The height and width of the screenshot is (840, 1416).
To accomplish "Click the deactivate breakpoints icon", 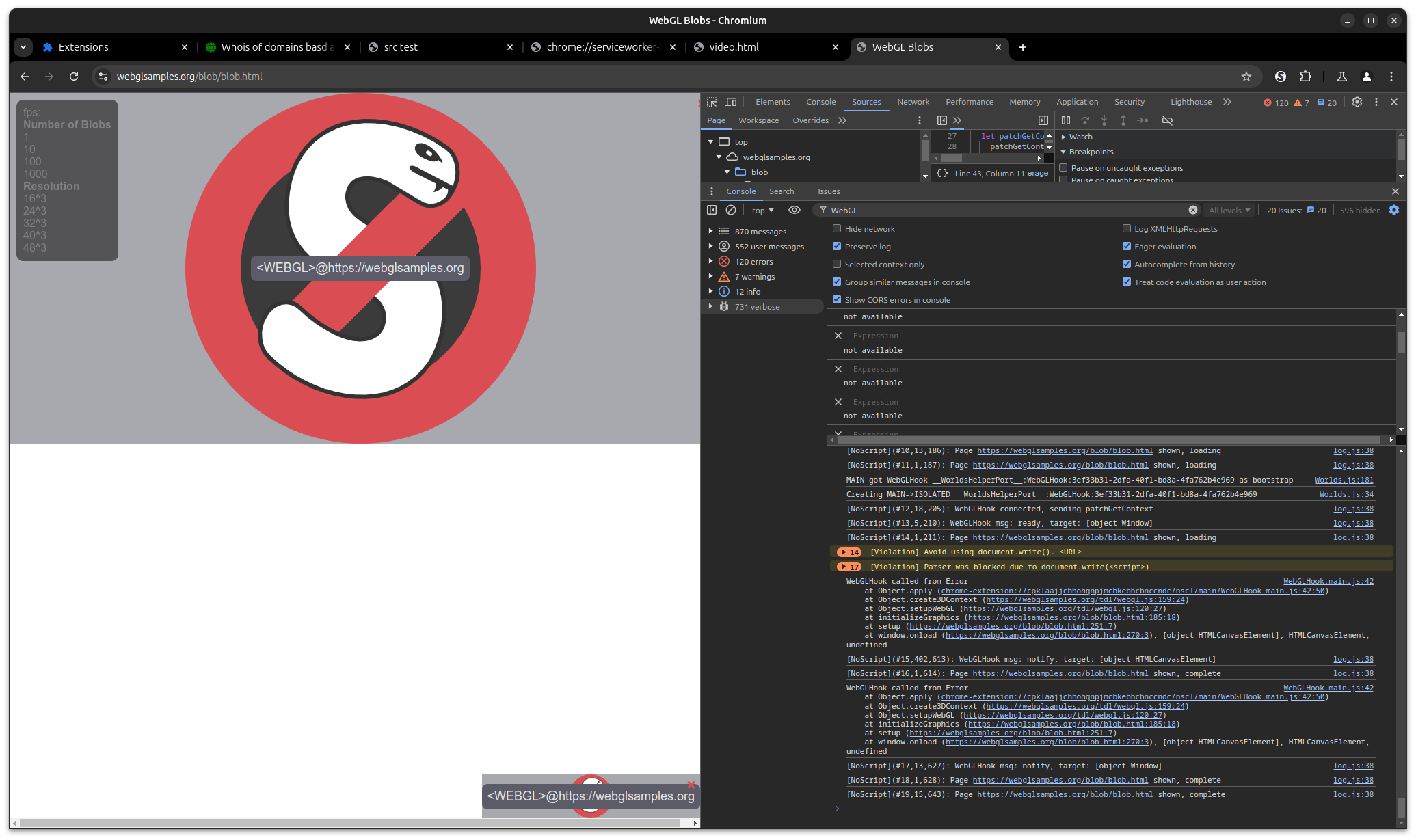I will tap(1168, 120).
